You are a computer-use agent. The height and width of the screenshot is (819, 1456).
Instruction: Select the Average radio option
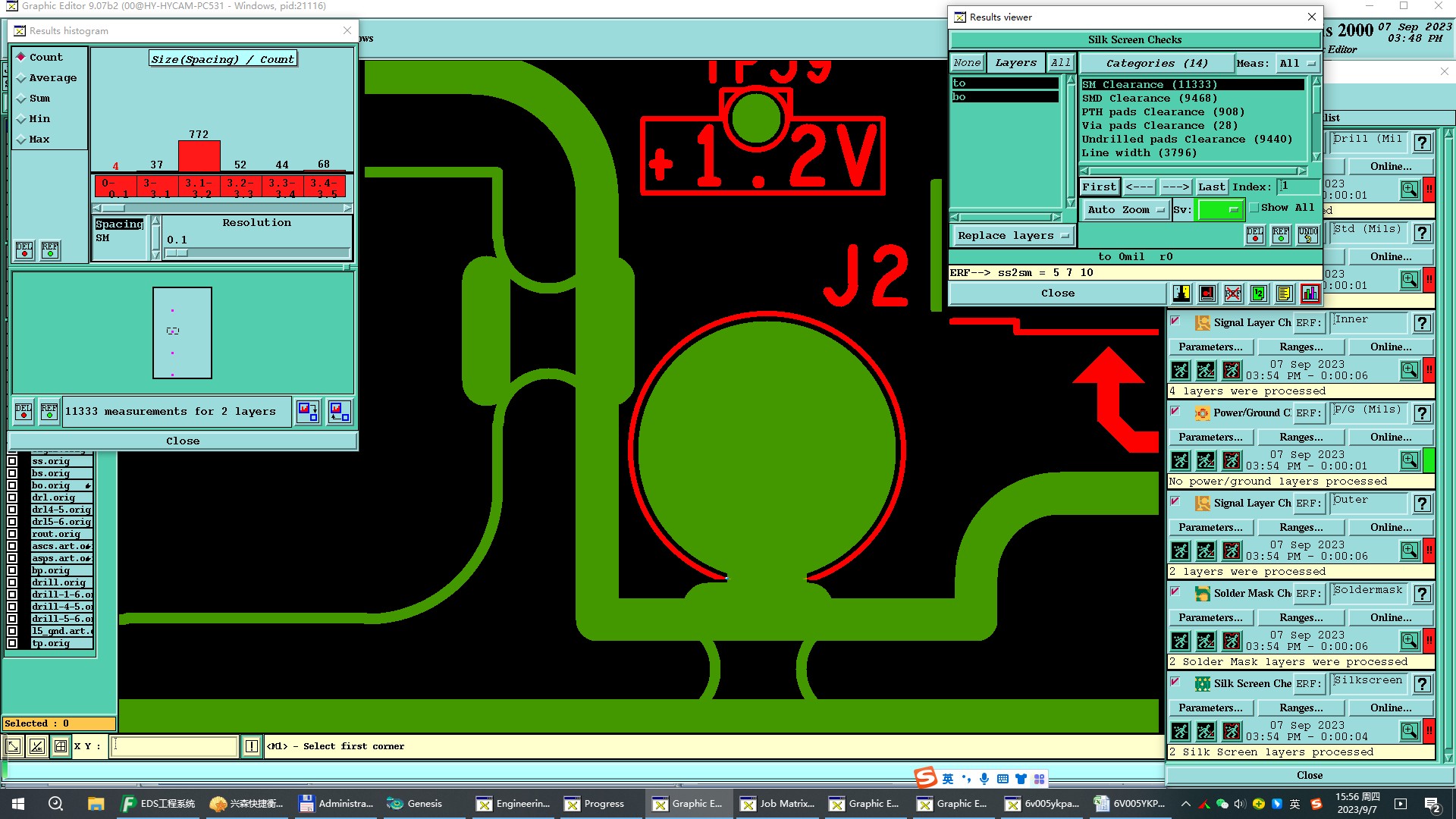21,78
